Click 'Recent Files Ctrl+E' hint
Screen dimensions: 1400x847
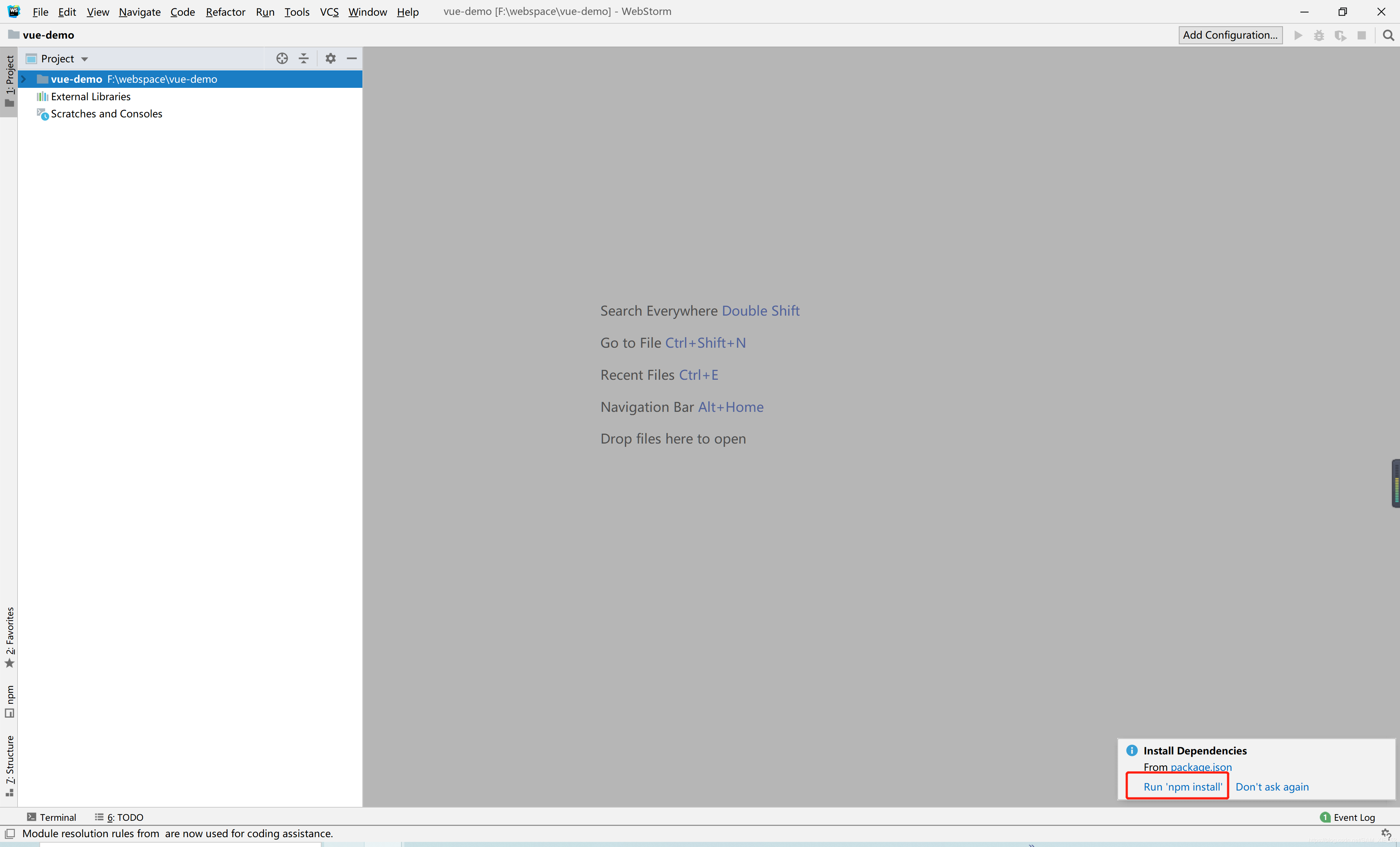pos(659,375)
